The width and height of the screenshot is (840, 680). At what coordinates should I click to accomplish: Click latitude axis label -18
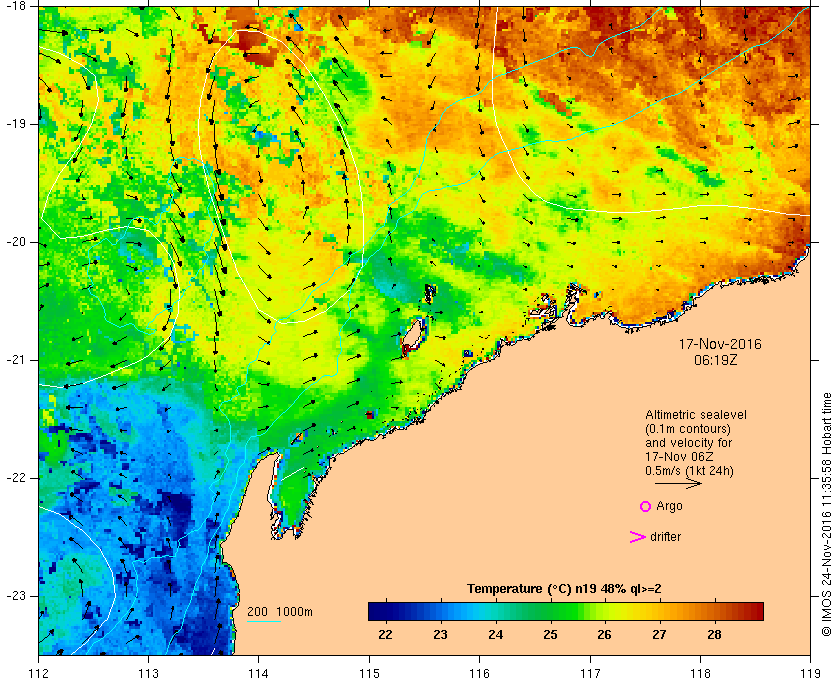[x=15, y=6]
